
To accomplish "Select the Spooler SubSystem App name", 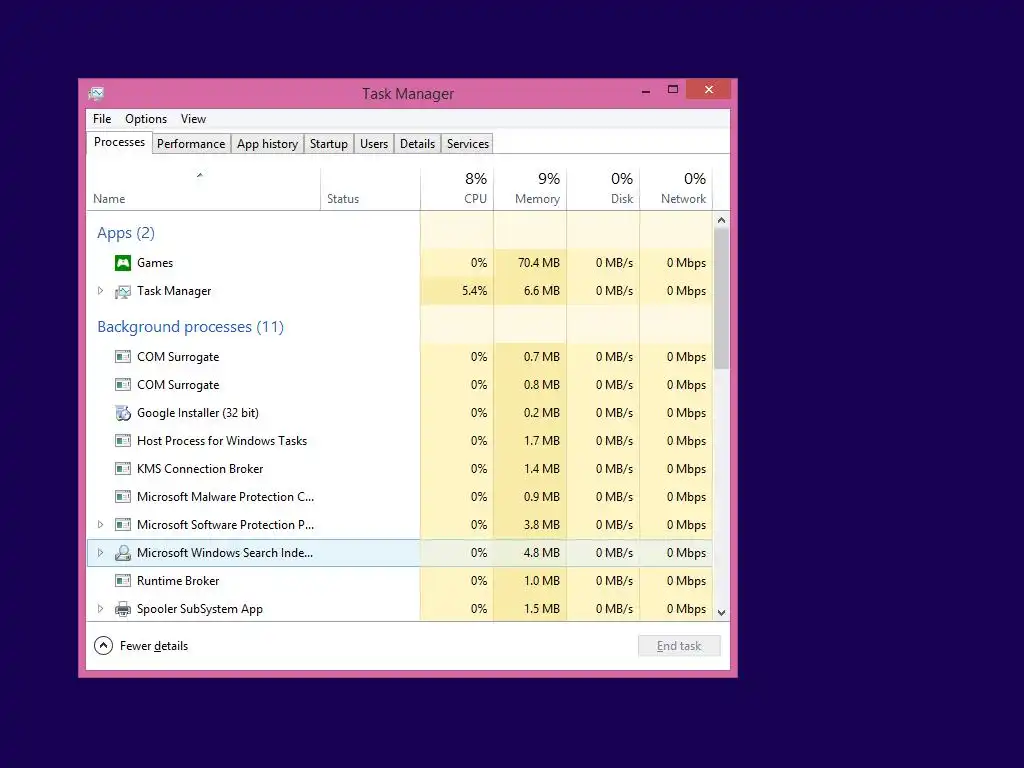I will (x=200, y=609).
